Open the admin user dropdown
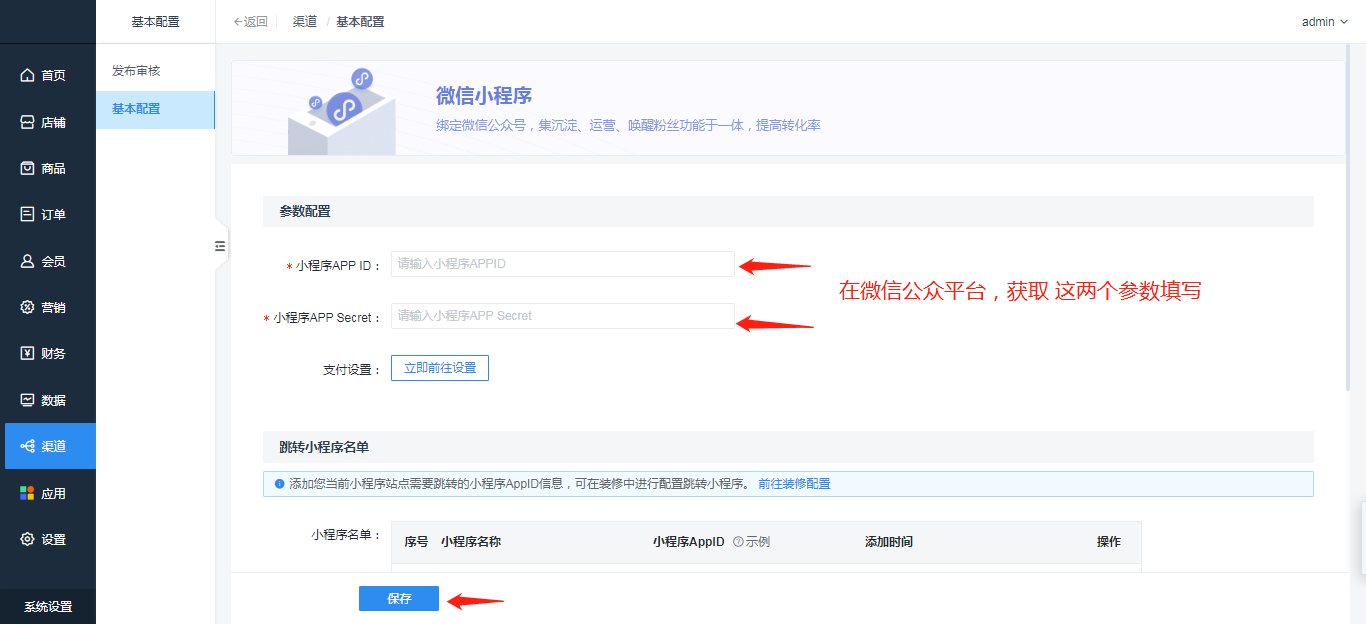1366x625 pixels. 1324,21
